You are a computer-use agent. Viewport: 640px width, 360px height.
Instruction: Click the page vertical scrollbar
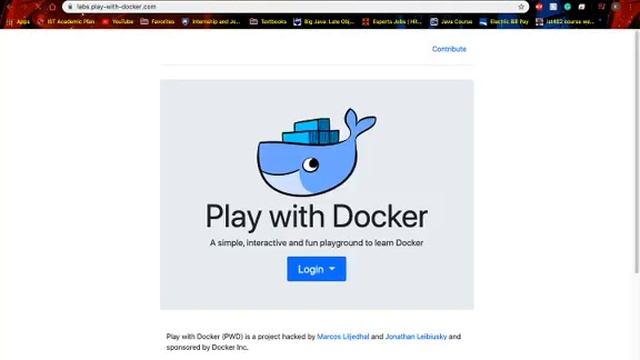[636, 151]
